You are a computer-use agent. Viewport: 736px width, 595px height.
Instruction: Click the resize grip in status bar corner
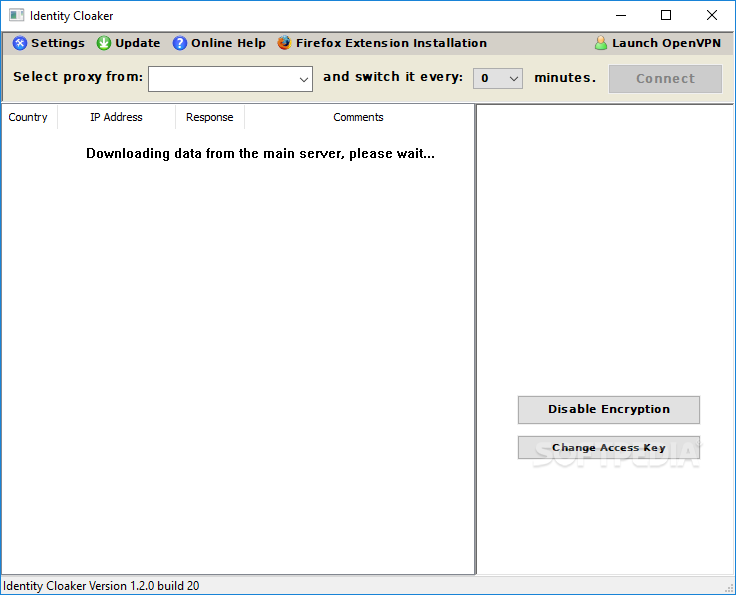729,588
